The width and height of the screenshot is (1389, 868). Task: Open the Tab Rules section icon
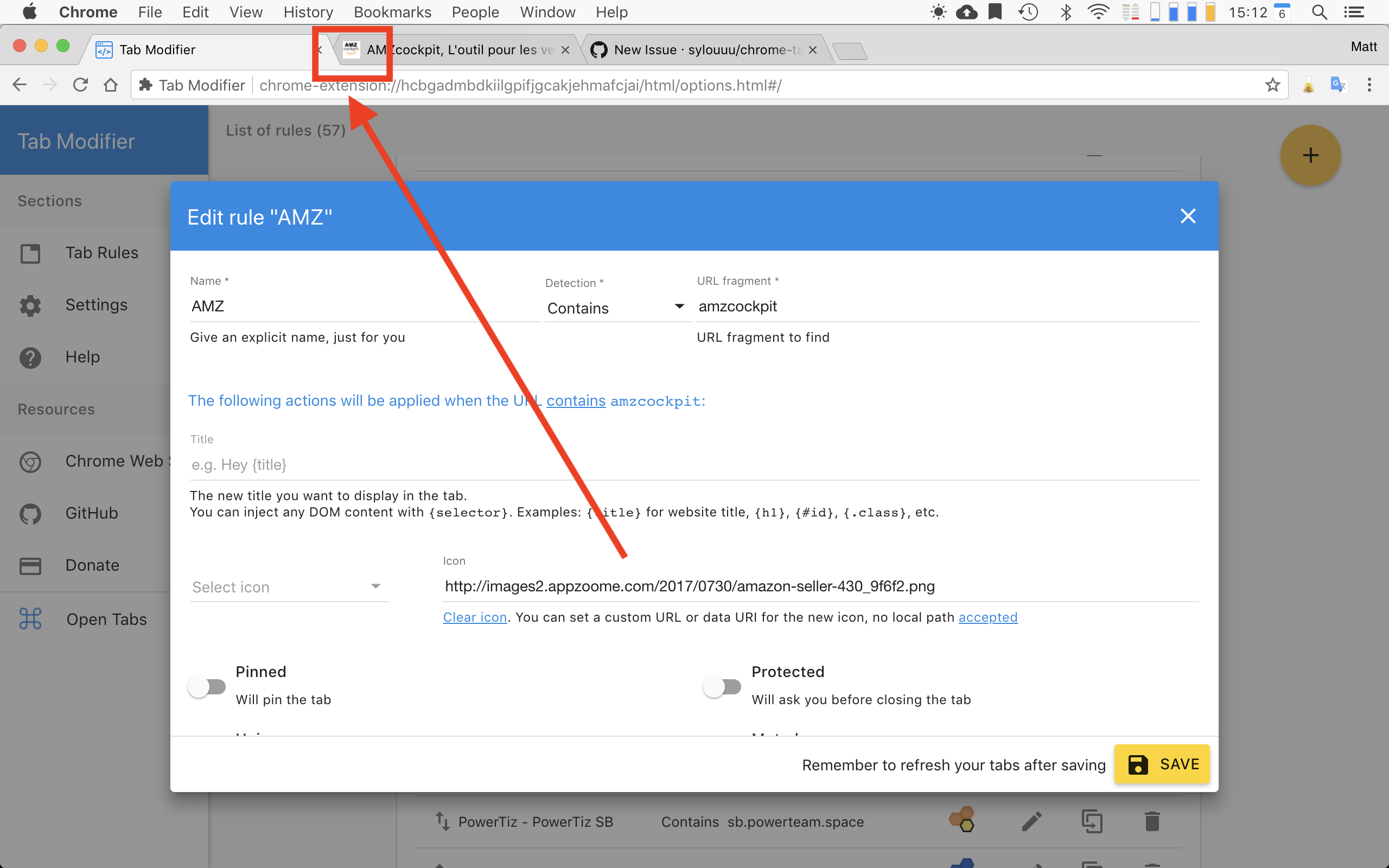click(x=29, y=253)
